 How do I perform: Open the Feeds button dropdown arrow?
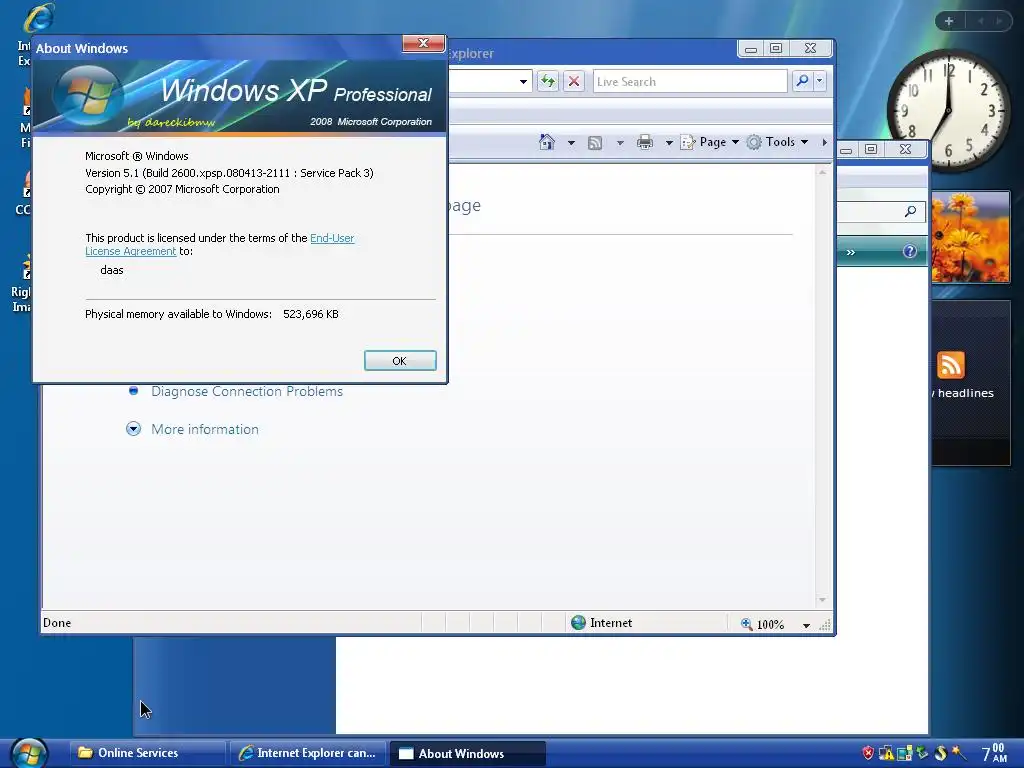tap(620, 142)
